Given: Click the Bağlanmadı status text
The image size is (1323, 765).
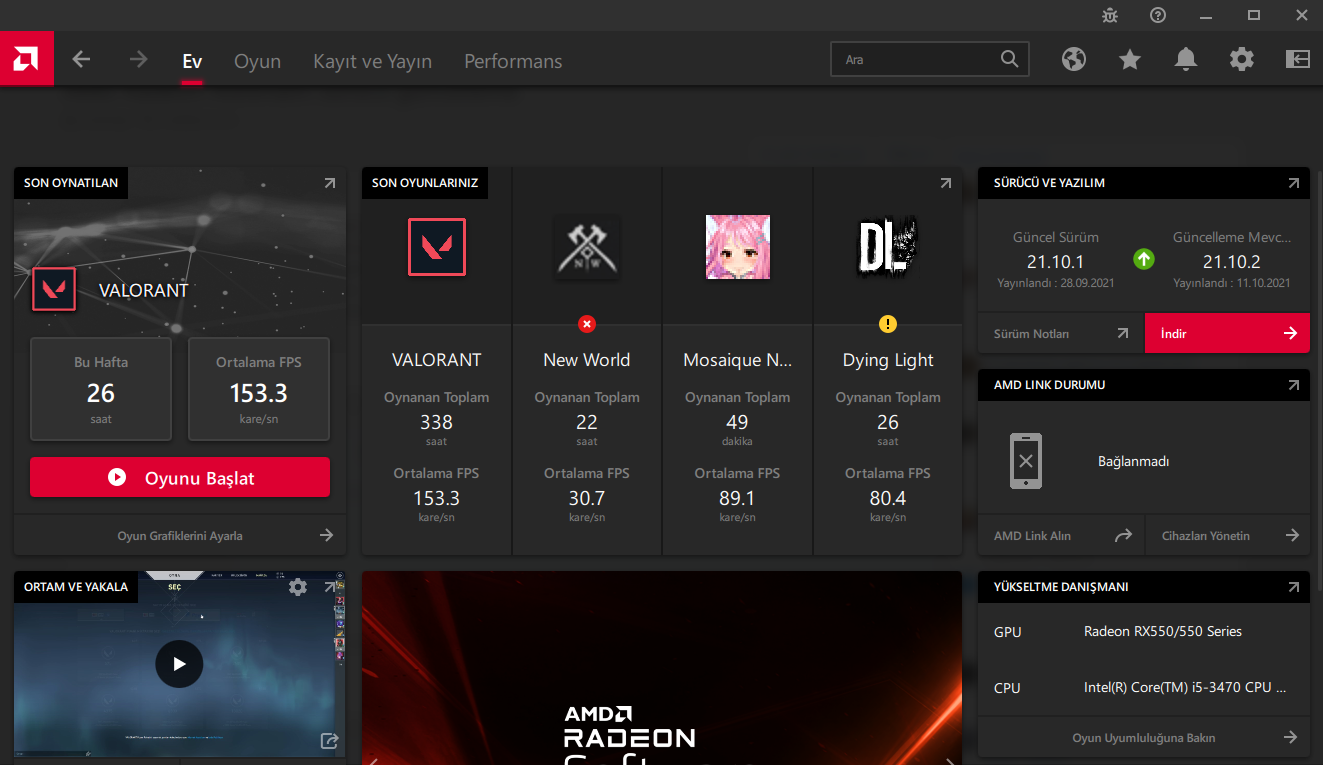Looking at the screenshot, I should pyautogui.click(x=1134, y=462).
